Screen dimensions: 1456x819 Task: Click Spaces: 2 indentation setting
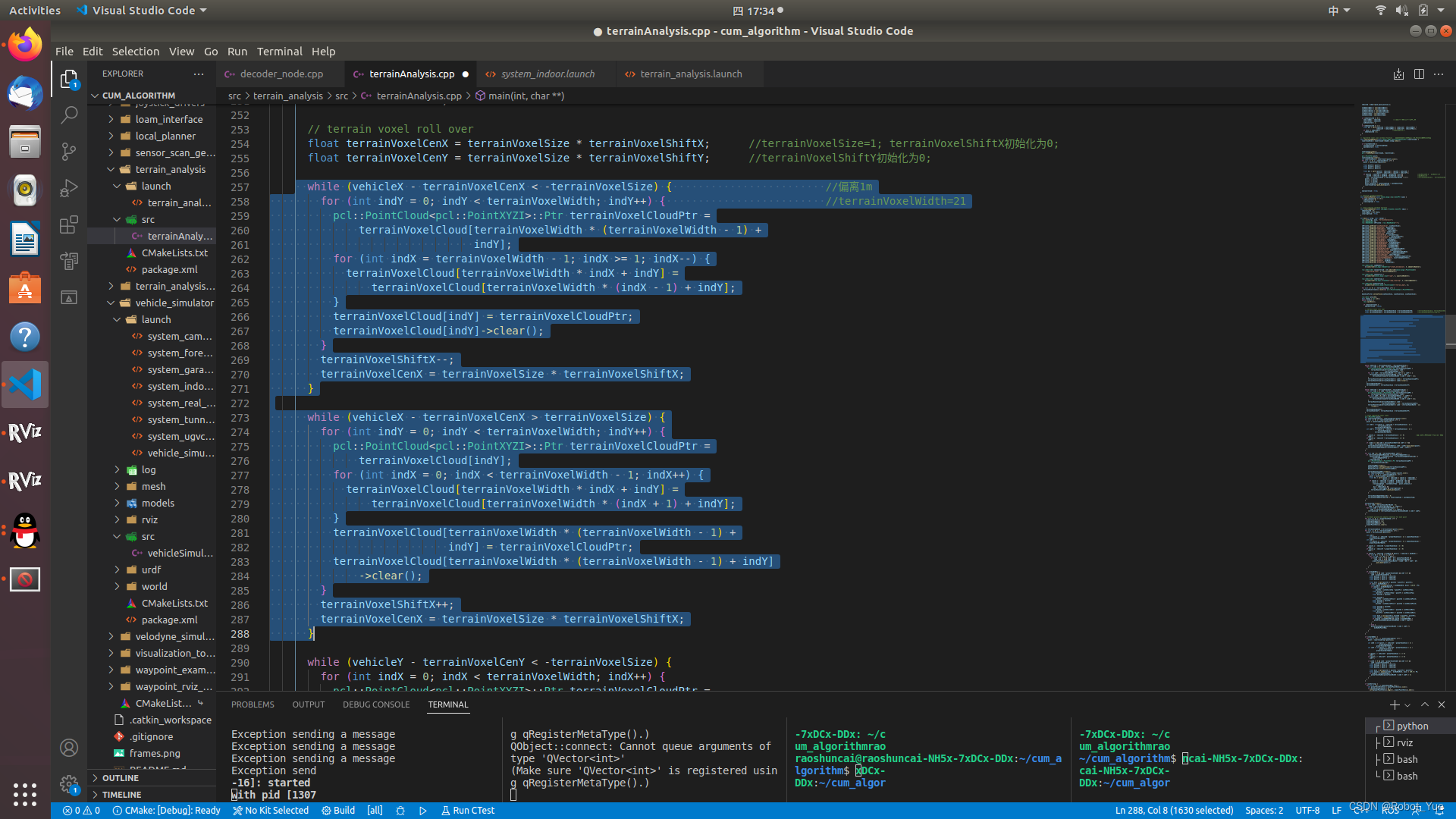point(1264,811)
